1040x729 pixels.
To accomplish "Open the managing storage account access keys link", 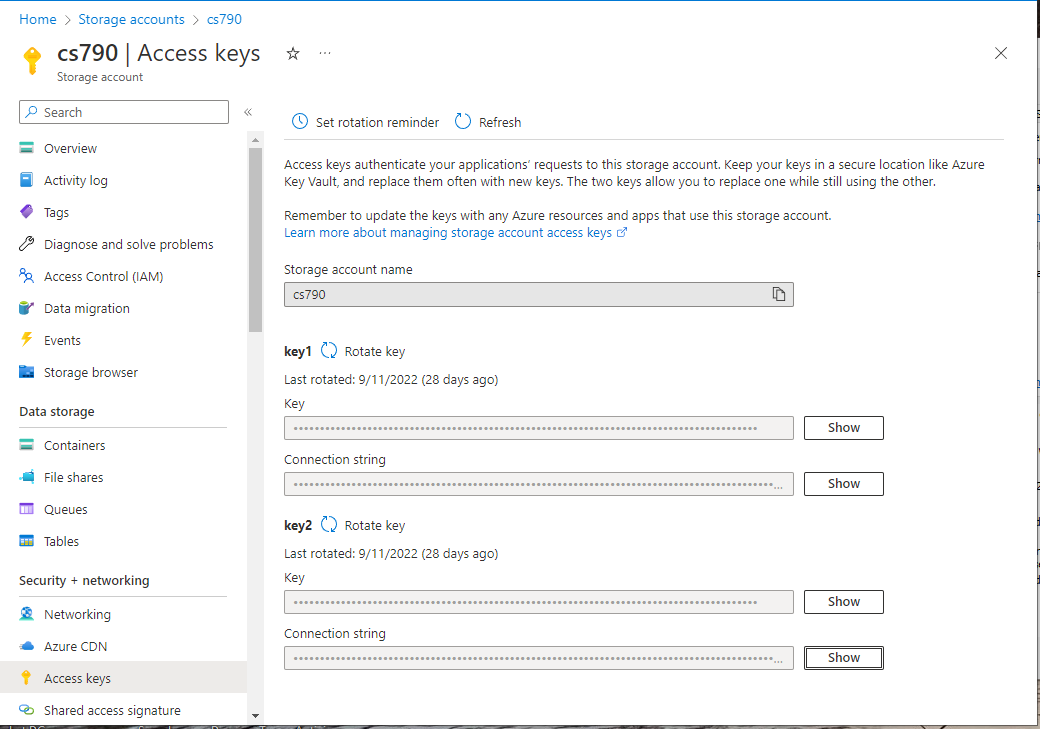I will 448,232.
